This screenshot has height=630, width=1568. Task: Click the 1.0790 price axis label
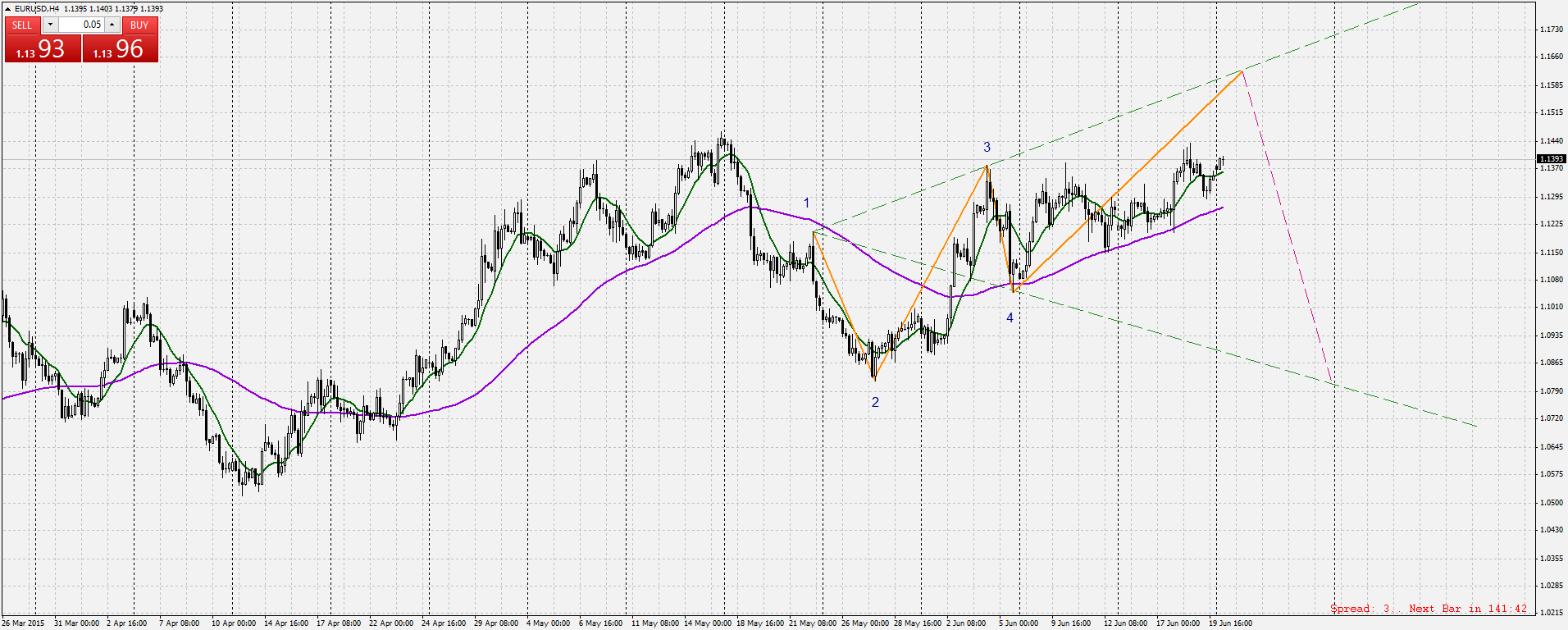1550,391
